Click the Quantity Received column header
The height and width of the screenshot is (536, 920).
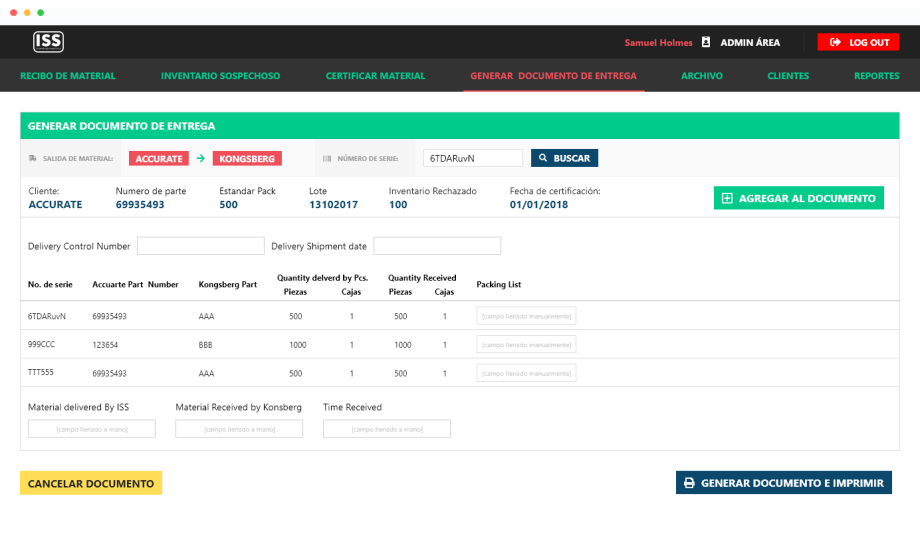coord(422,278)
